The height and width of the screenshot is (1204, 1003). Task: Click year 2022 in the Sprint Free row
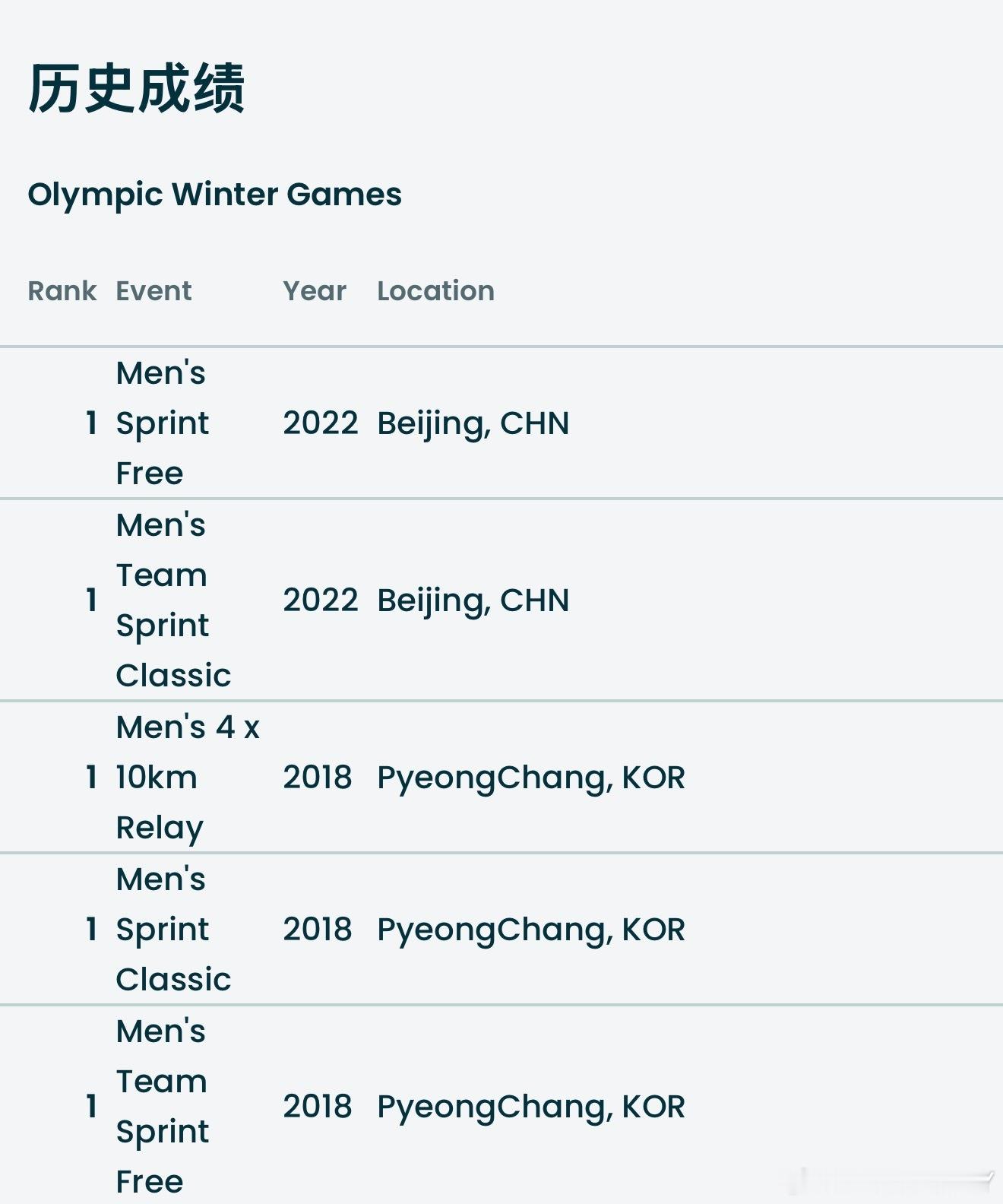pos(320,423)
